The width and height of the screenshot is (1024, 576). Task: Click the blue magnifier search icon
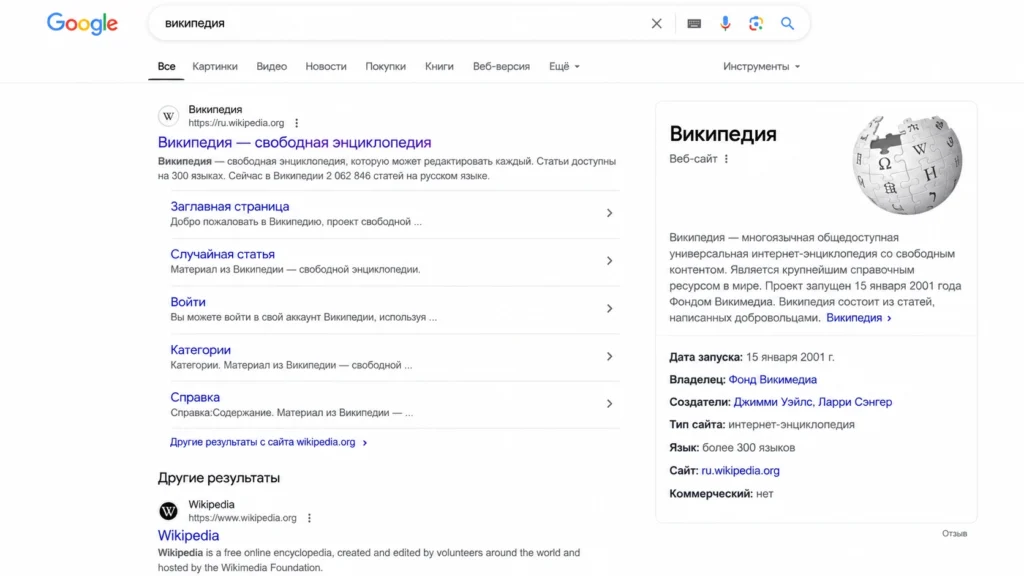[787, 24]
